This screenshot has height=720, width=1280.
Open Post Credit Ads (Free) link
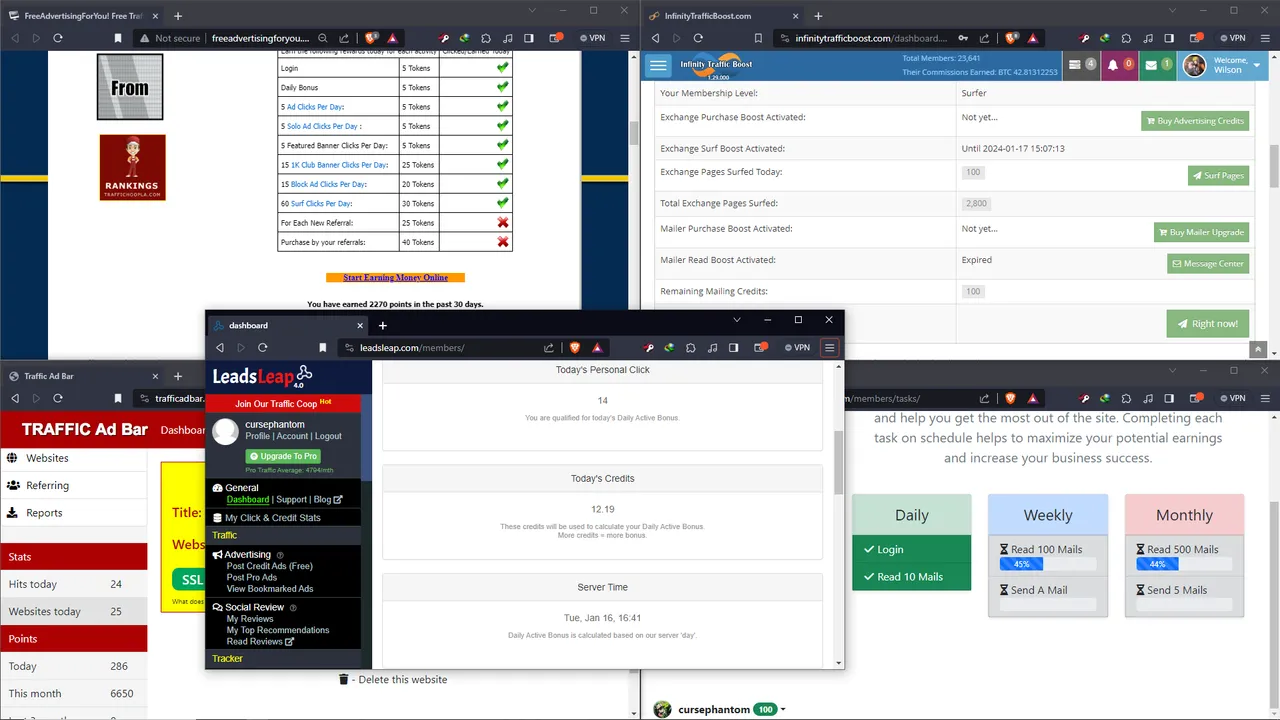click(x=269, y=566)
